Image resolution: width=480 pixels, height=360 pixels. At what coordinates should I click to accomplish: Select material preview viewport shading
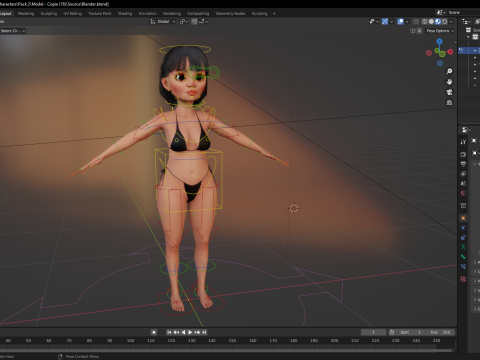(x=438, y=21)
